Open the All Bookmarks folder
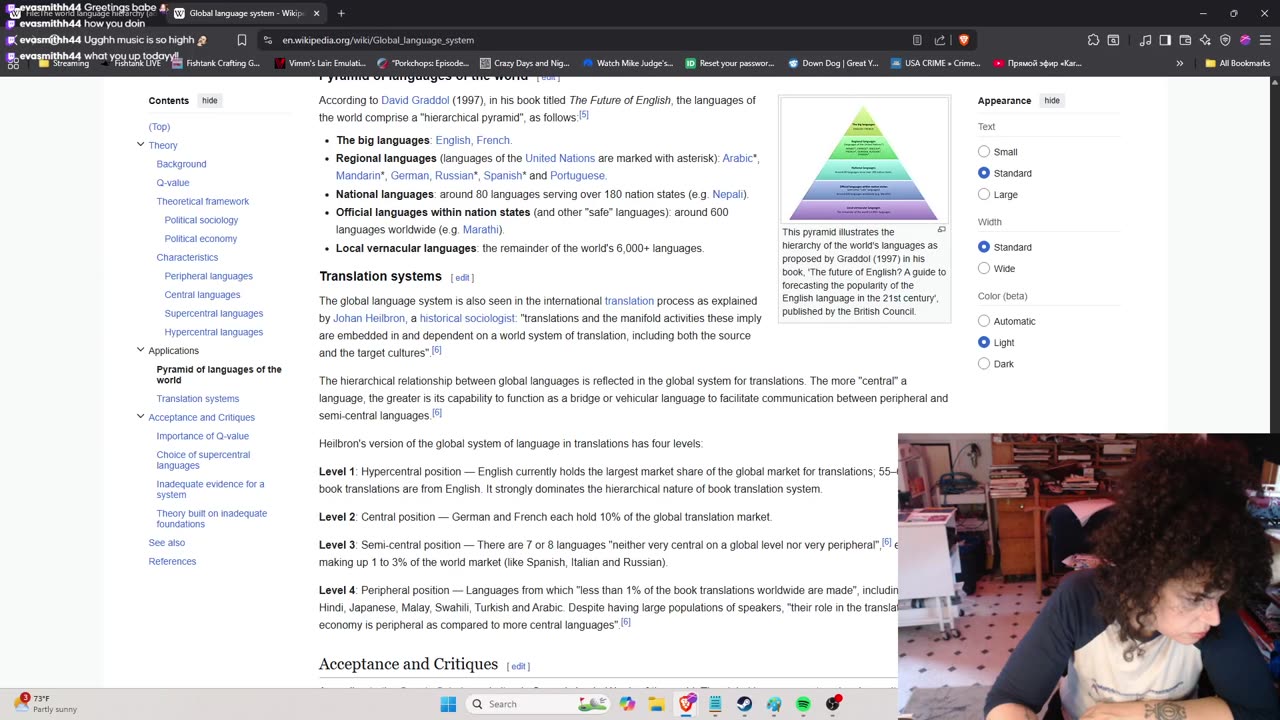Image resolution: width=1280 pixels, height=720 pixels. click(1237, 63)
